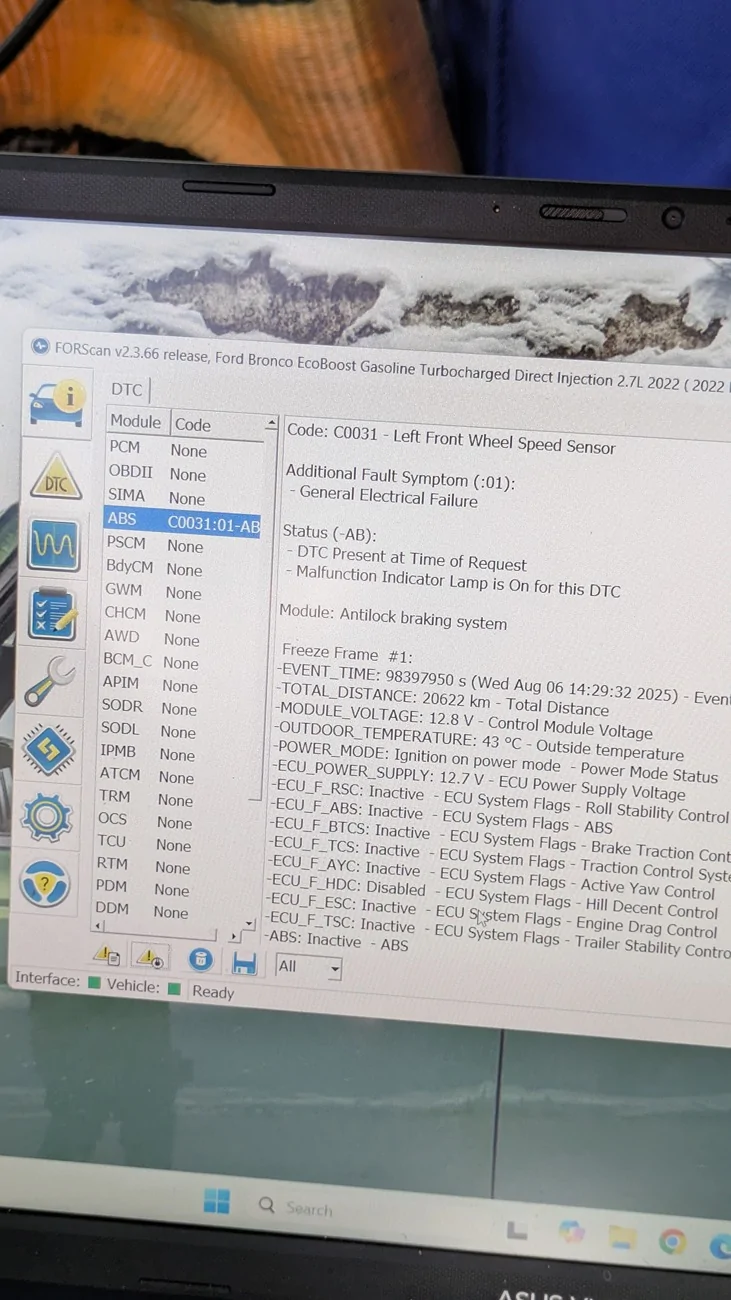The width and height of the screenshot is (731, 1300).
Task: Select the IPMB module row
Action: tap(174, 752)
